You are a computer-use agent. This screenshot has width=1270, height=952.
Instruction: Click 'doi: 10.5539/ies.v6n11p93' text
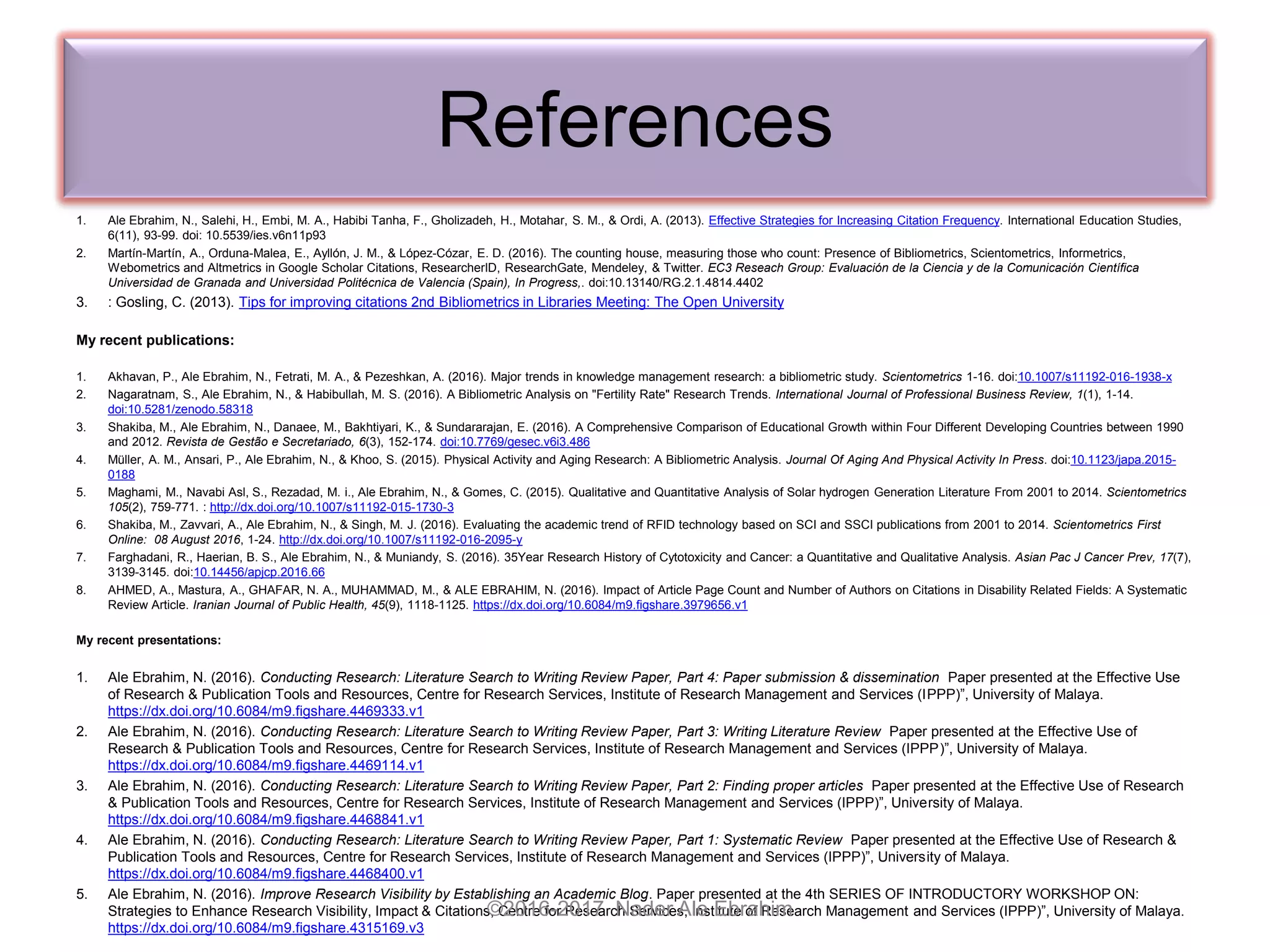[254, 236]
